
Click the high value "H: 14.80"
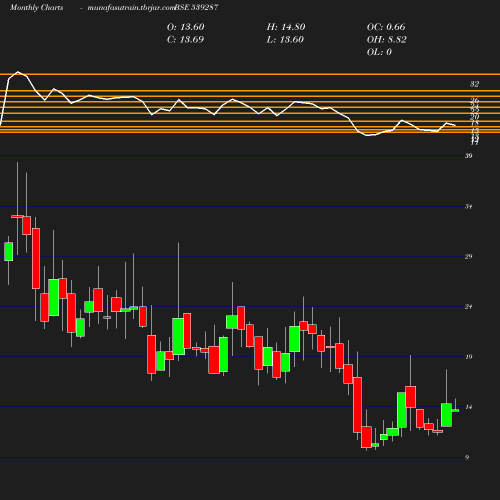coord(286,27)
